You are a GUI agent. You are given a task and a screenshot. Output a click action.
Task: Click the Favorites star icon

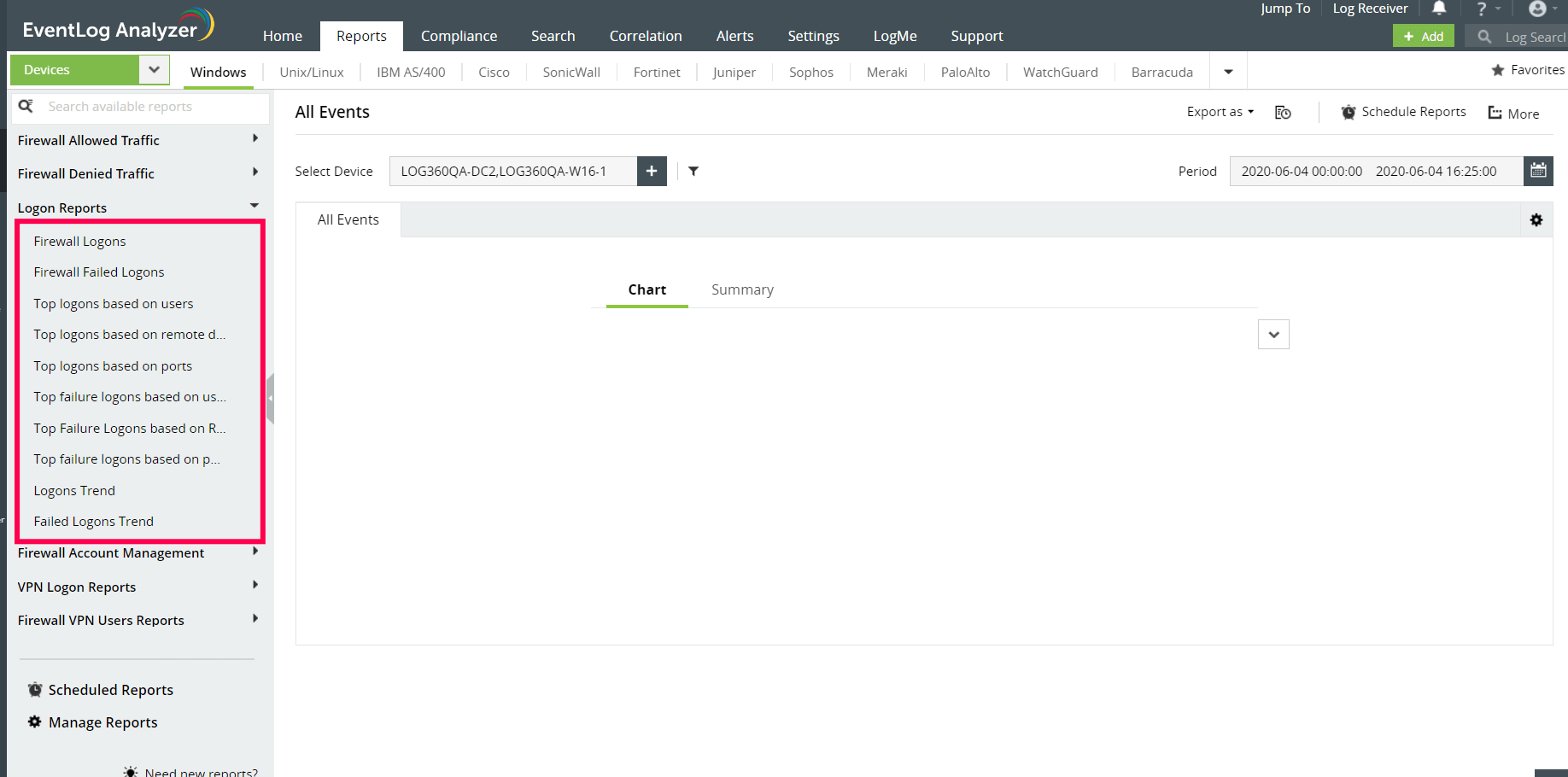(x=1498, y=70)
